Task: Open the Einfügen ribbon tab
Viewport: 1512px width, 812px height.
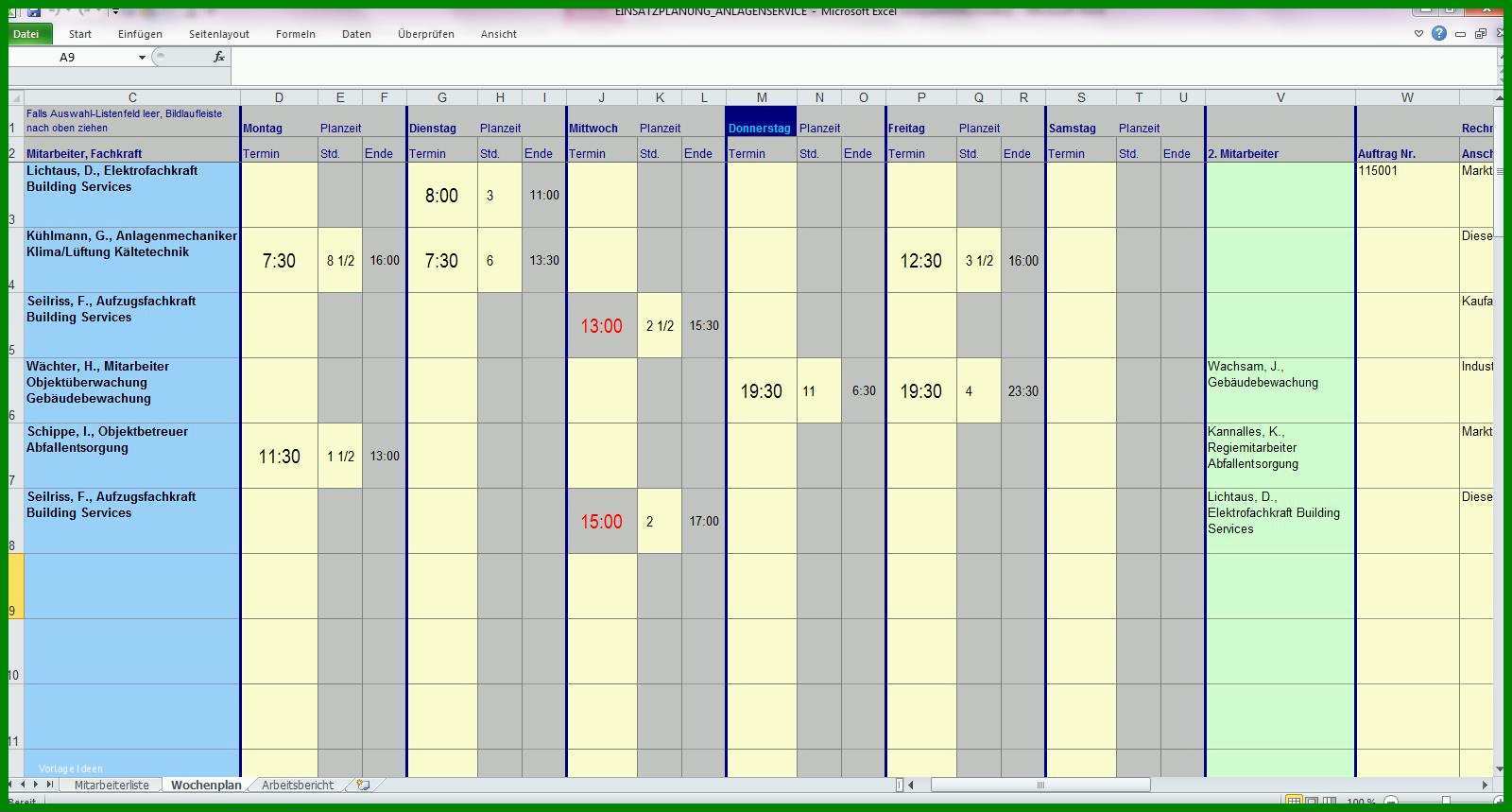Action: point(140,34)
